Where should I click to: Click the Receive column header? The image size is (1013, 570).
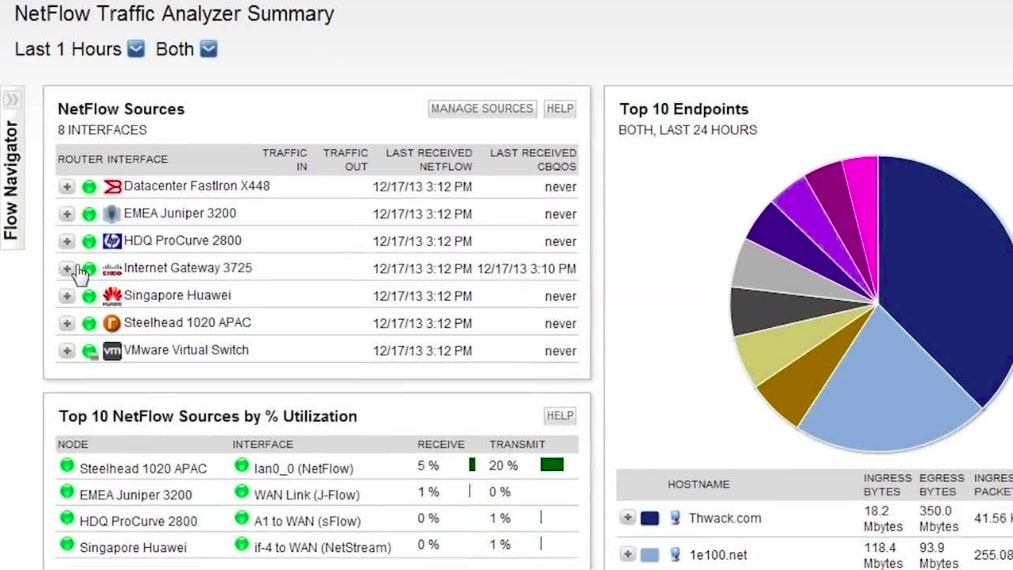pos(441,444)
